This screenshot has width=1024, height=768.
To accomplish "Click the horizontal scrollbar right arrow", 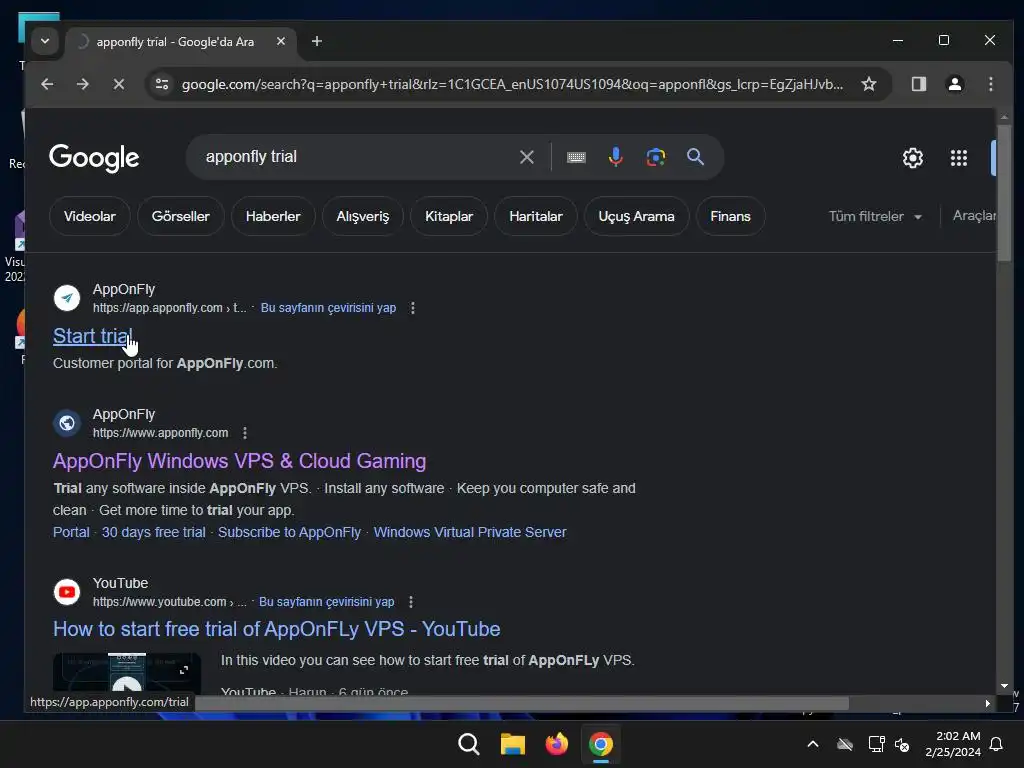I will [987, 703].
